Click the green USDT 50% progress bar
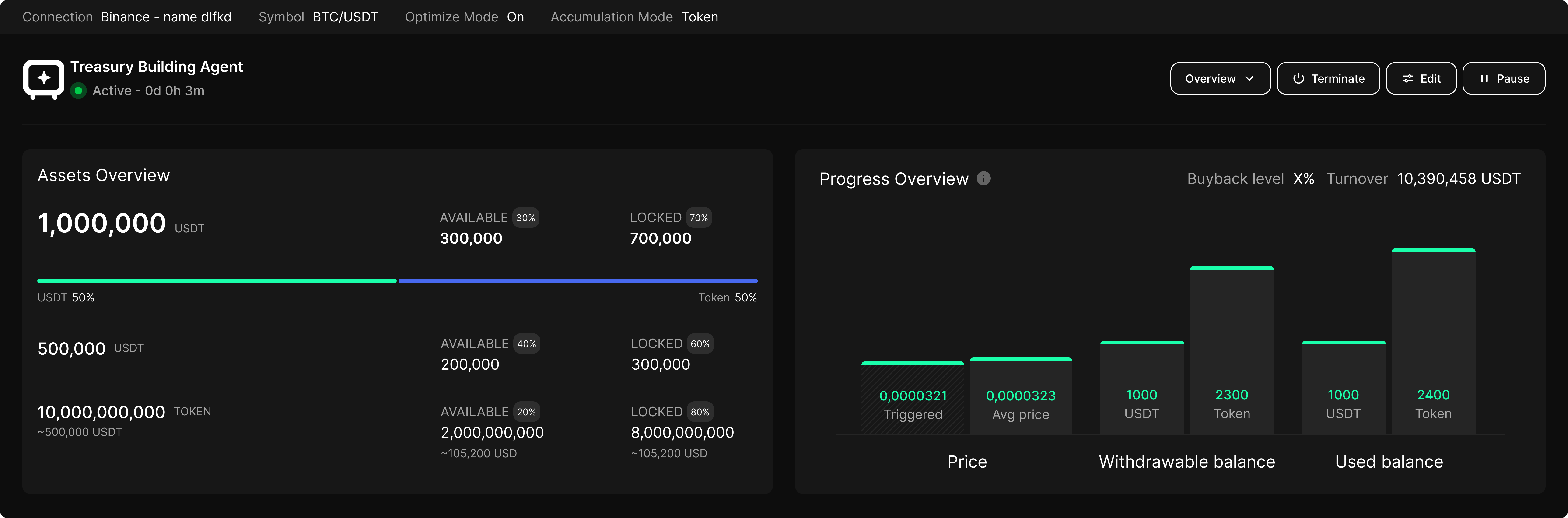1568x518 pixels. tap(217, 281)
